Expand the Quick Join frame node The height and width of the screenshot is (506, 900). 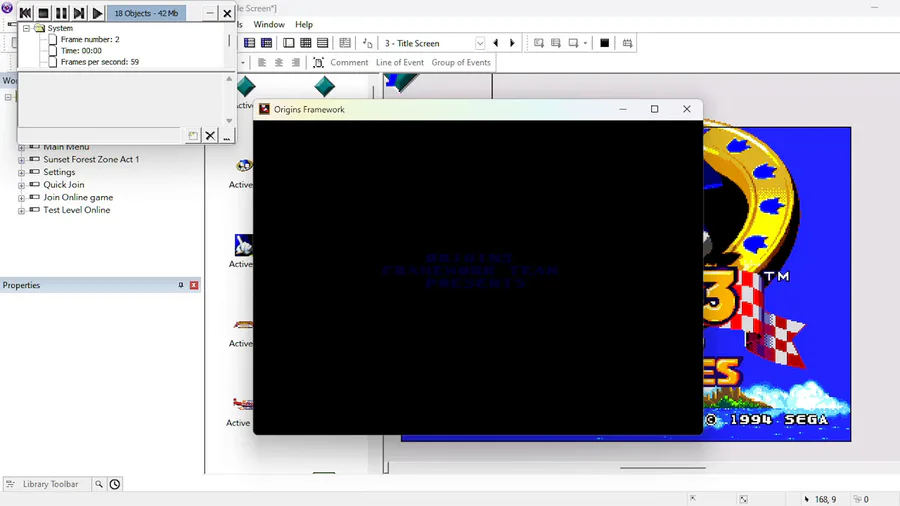21,185
